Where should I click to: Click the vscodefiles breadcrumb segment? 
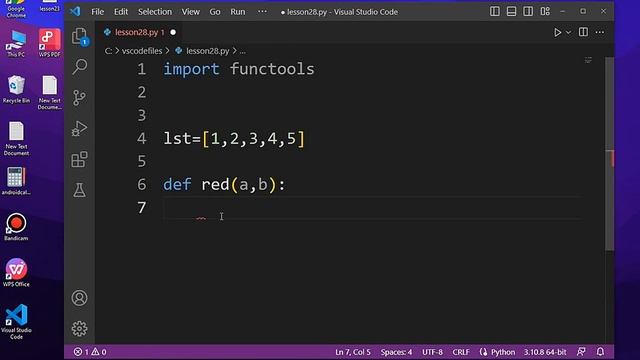click(142, 51)
